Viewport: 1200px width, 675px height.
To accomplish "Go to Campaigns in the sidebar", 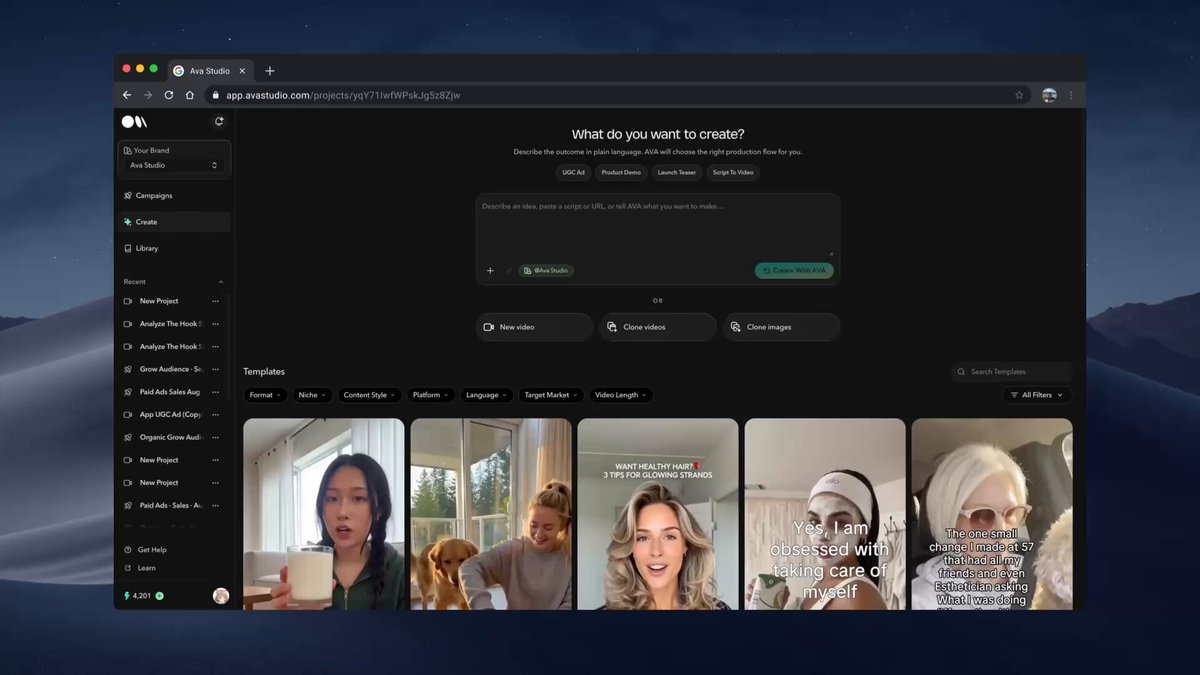I will [174, 196].
